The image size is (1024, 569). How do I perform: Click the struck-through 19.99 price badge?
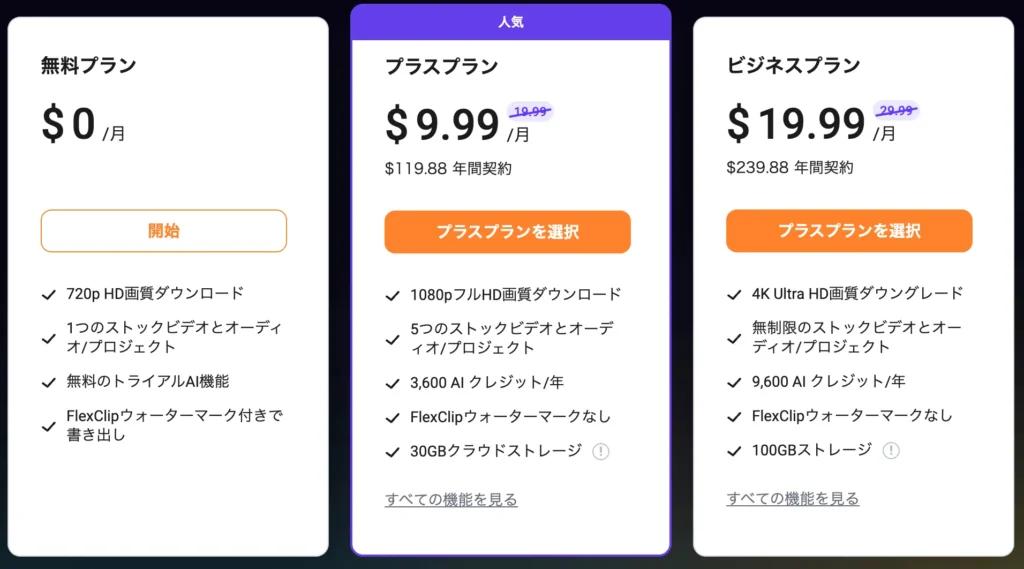tap(530, 112)
